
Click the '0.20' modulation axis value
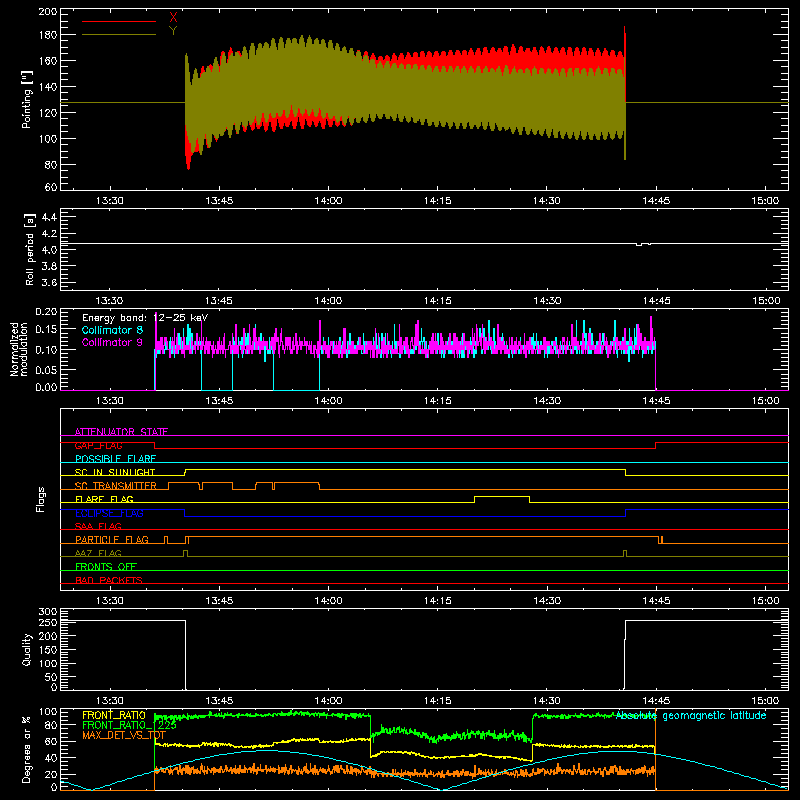tap(46, 311)
